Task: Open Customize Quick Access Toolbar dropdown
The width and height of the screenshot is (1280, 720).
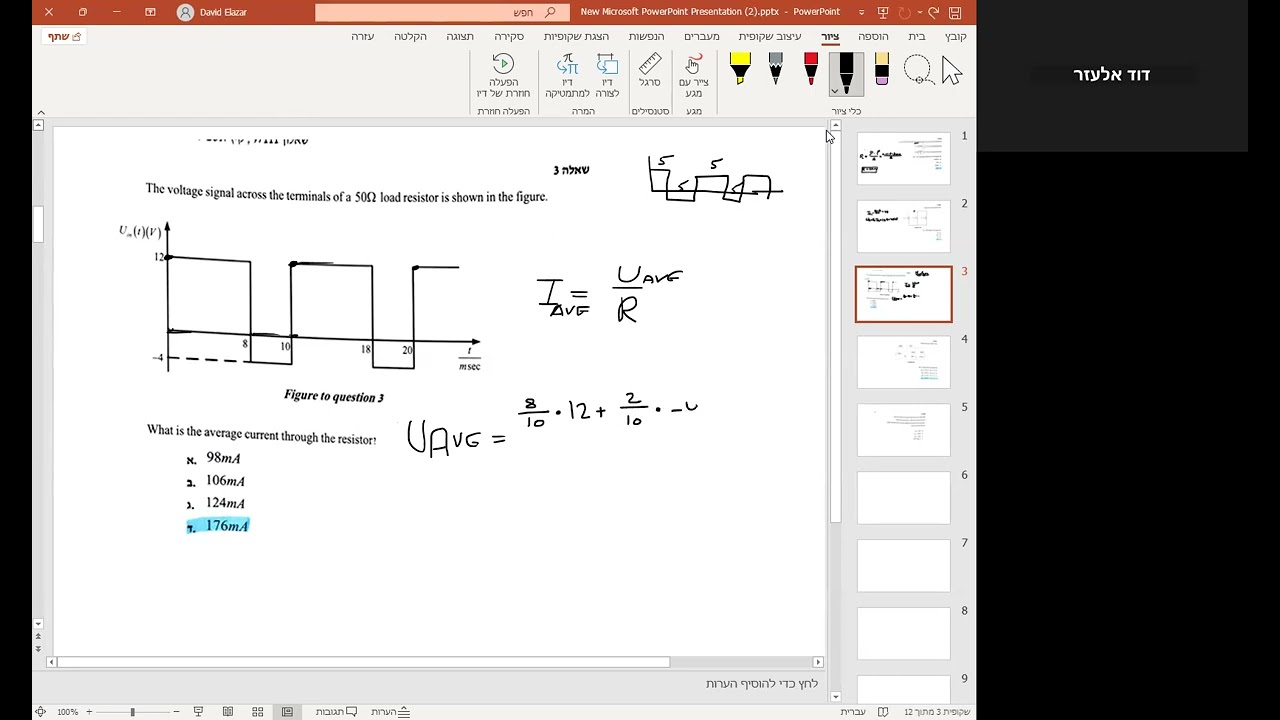Action: pos(861,12)
